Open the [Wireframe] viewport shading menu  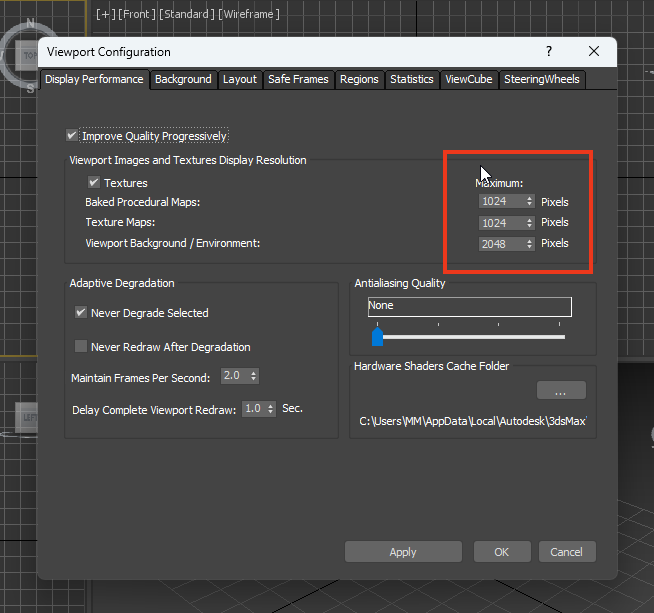tap(250, 14)
